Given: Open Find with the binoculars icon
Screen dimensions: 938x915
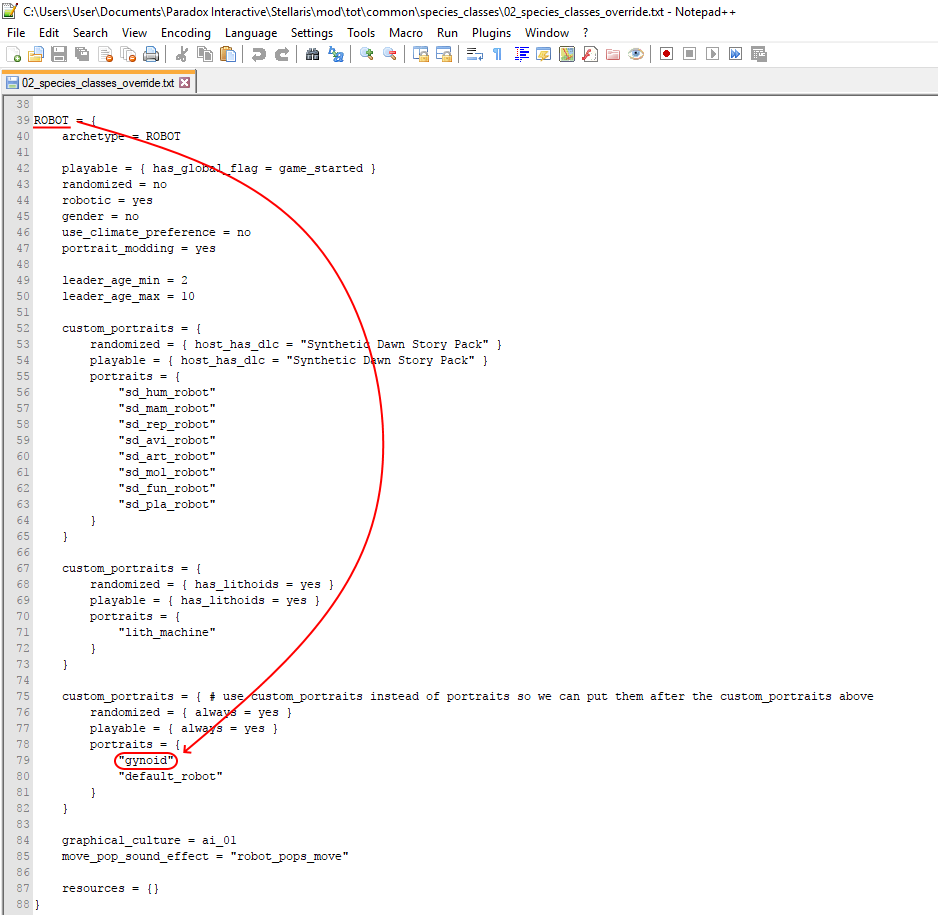Looking at the screenshot, I should click(312, 54).
